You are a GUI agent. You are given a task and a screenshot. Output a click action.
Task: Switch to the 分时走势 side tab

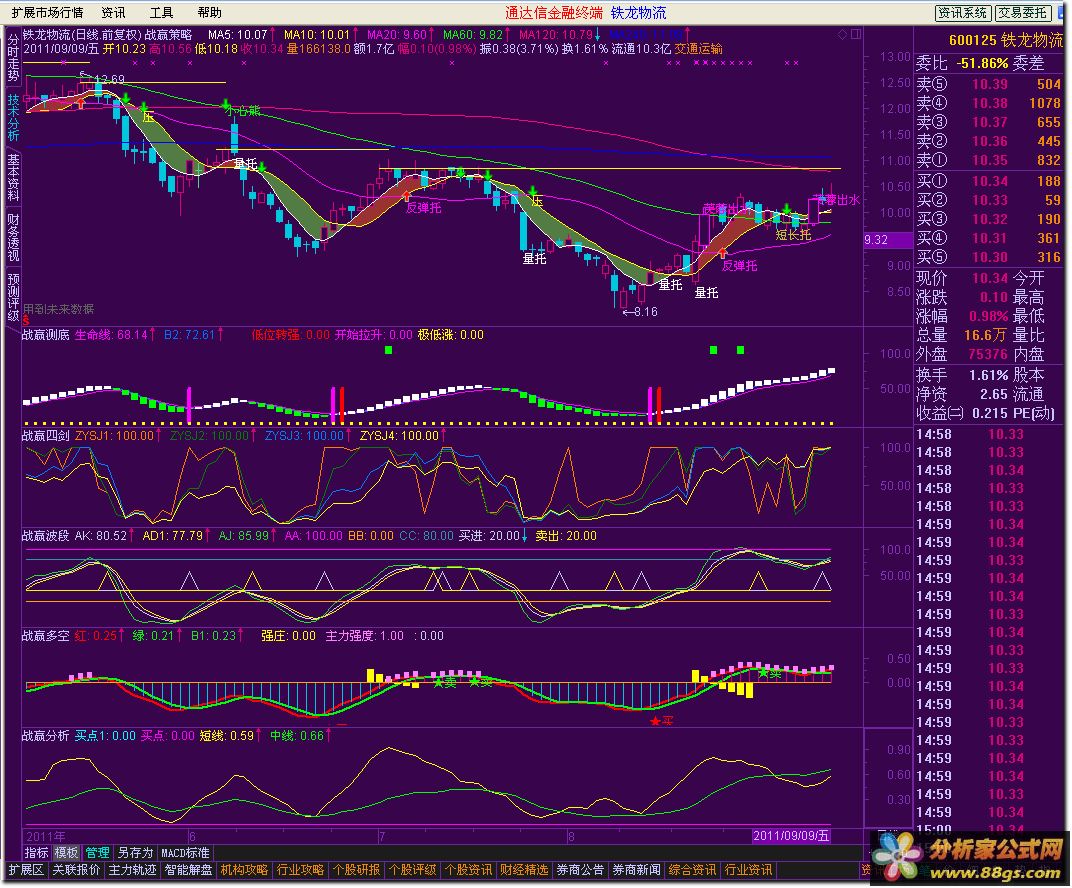click(x=13, y=57)
